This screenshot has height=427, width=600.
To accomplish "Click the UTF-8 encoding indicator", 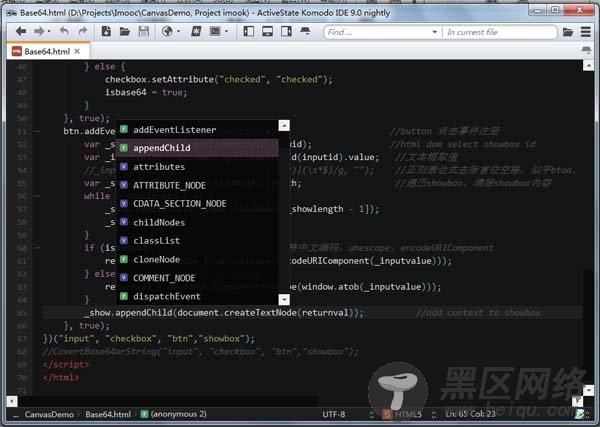I will point(334,414).
